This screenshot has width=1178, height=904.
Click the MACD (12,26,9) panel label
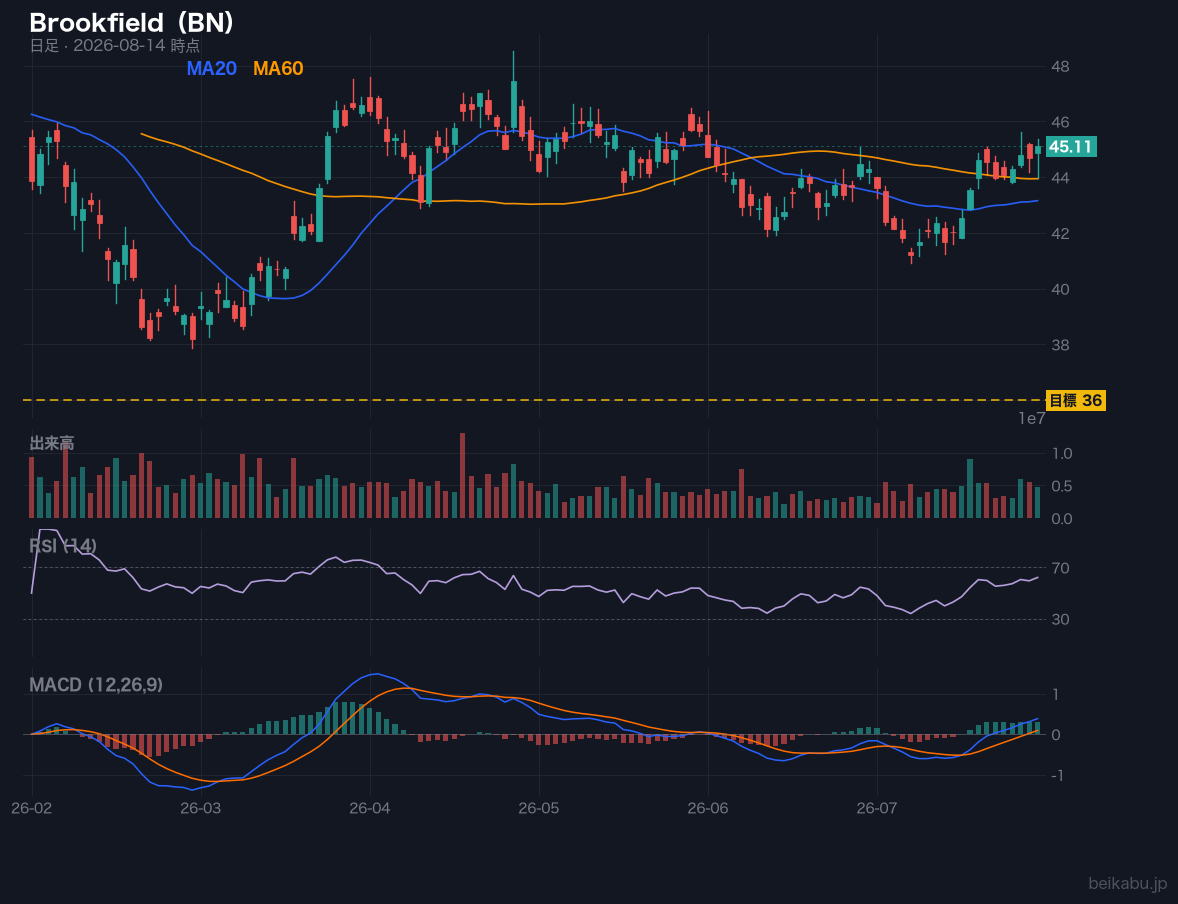point(96,685)
